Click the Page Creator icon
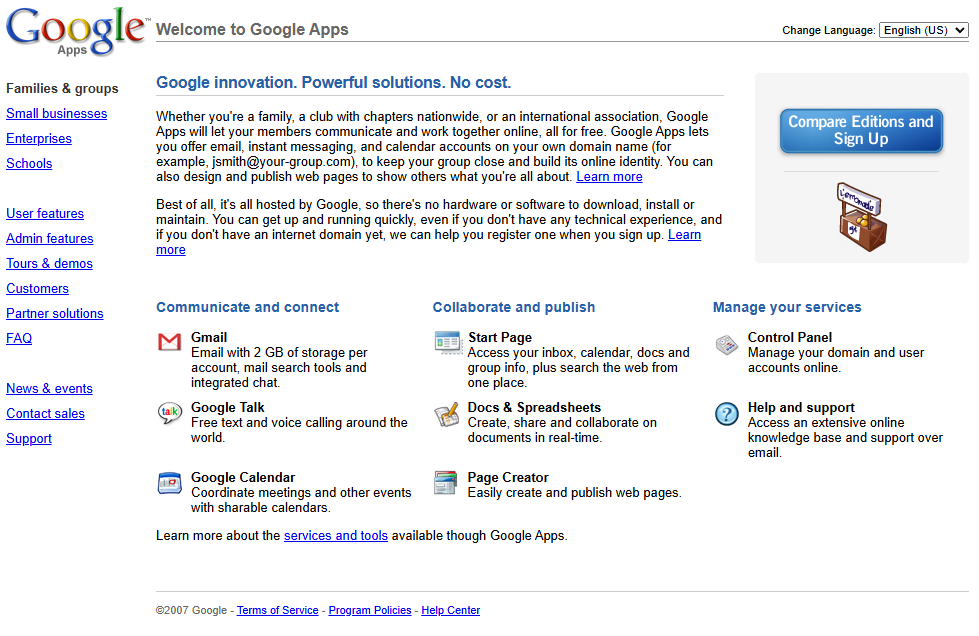 [446, 483]
